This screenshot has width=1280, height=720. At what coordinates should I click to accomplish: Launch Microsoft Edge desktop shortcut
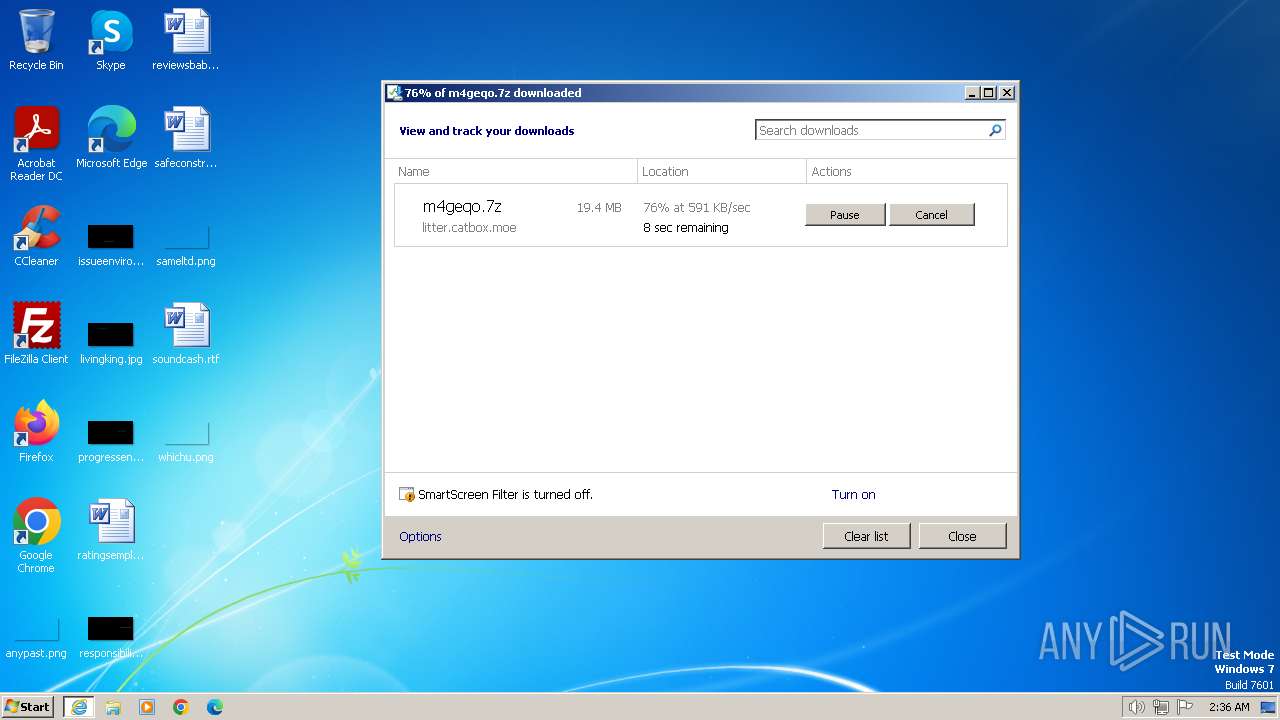(111, 138)
